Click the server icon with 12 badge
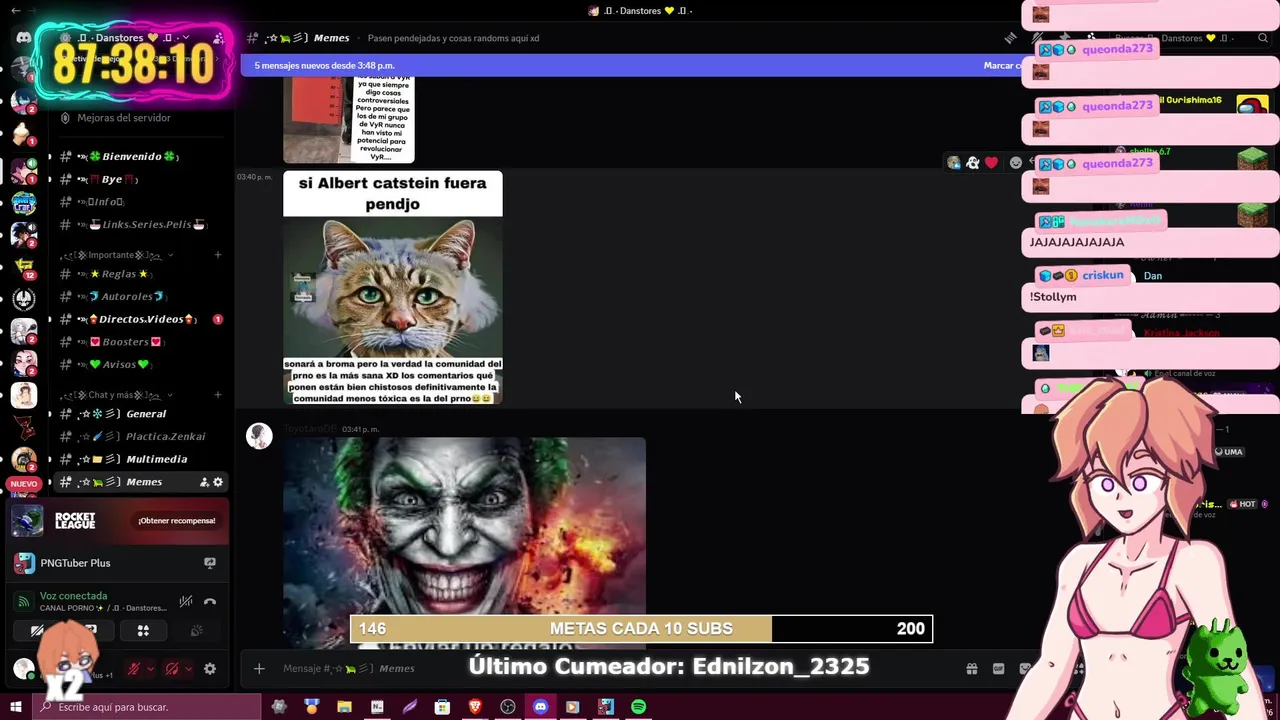Screen dimensions: 1280x720 (23, 267)
